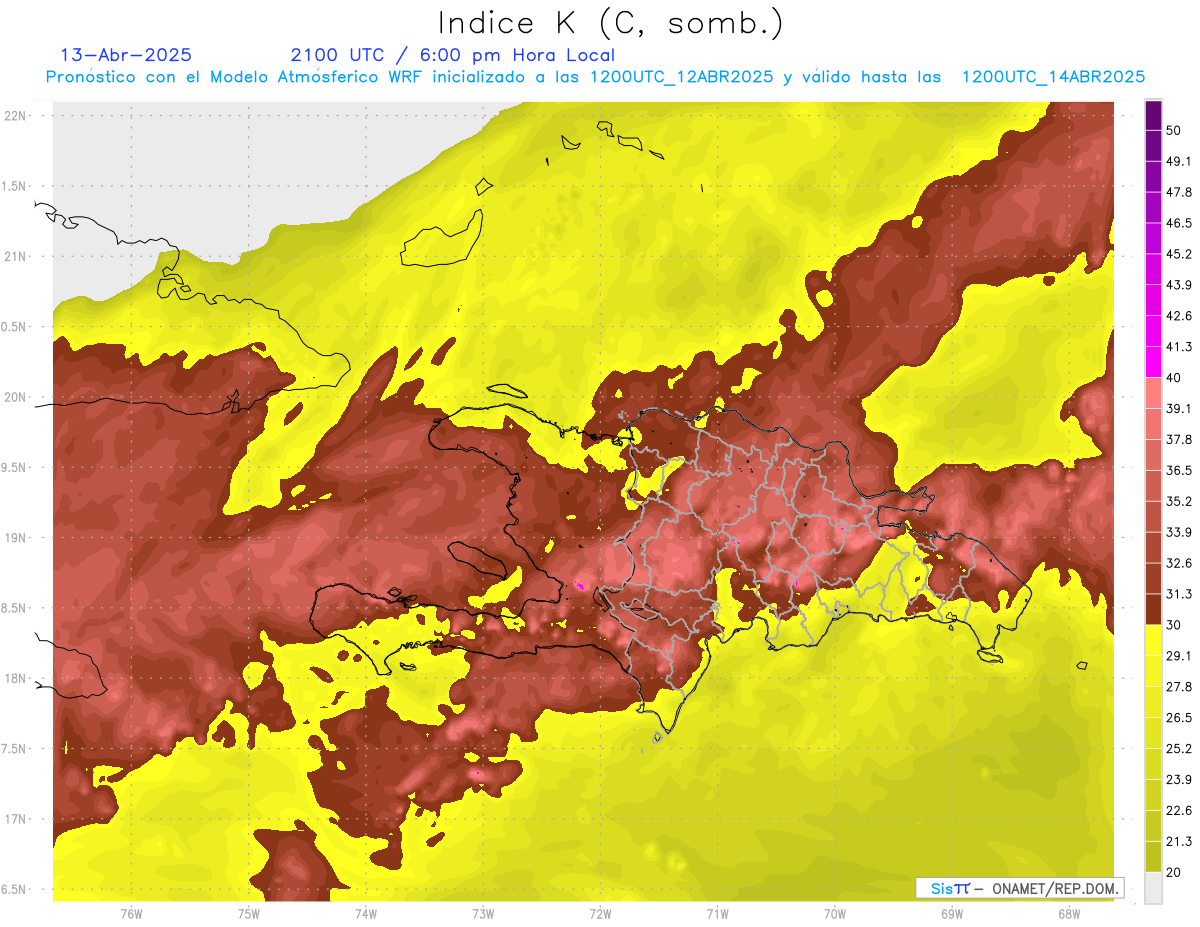
Task: Click "2100 UTC / 6:00 pm Hora Local"
Action: click(x=452, y=55)
